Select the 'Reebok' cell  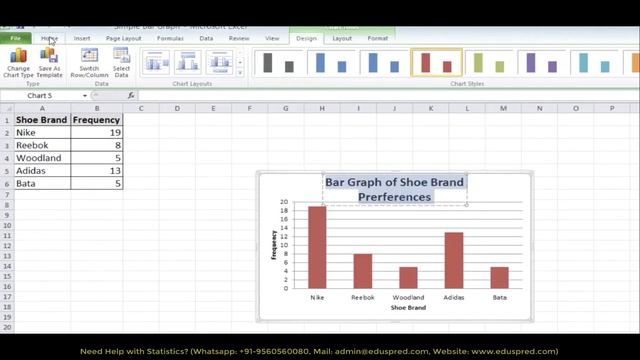[42, 145]
